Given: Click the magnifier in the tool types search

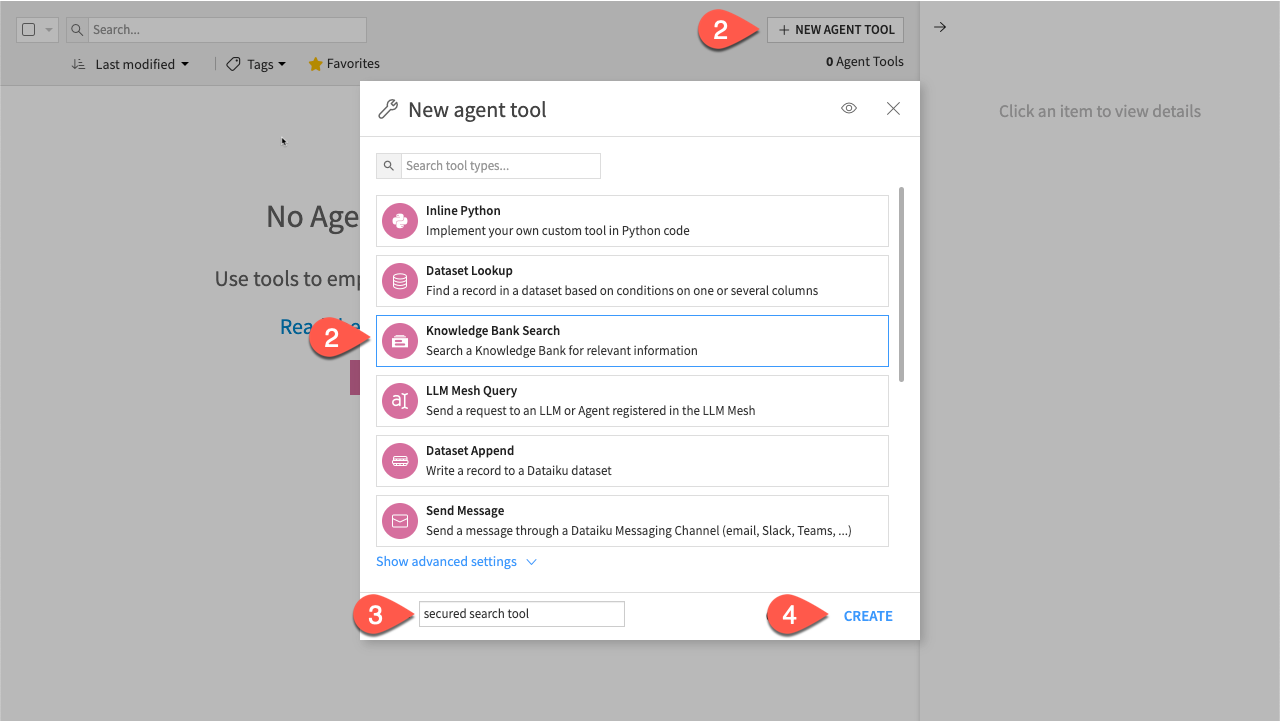Looking at the screenshot, I should pyautogui.click(x=389, y=165).
